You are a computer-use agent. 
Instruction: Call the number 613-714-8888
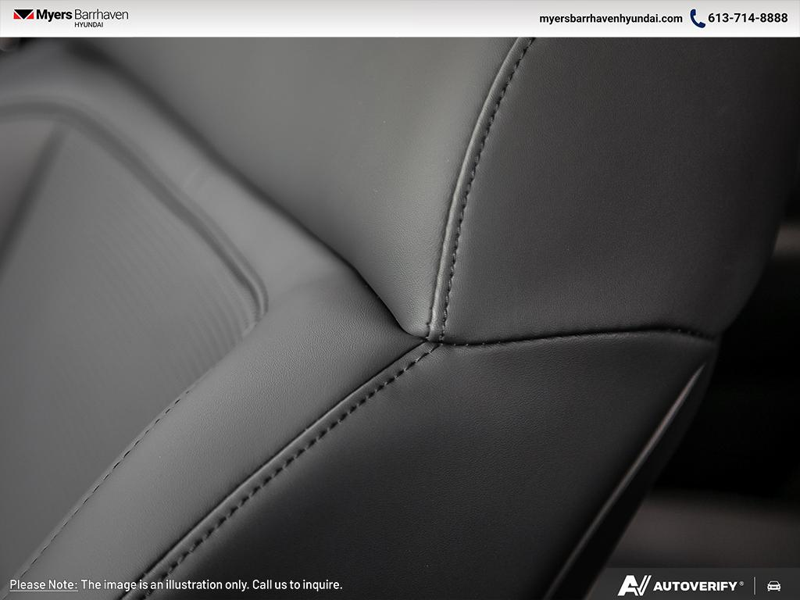[x=747, y=18]
